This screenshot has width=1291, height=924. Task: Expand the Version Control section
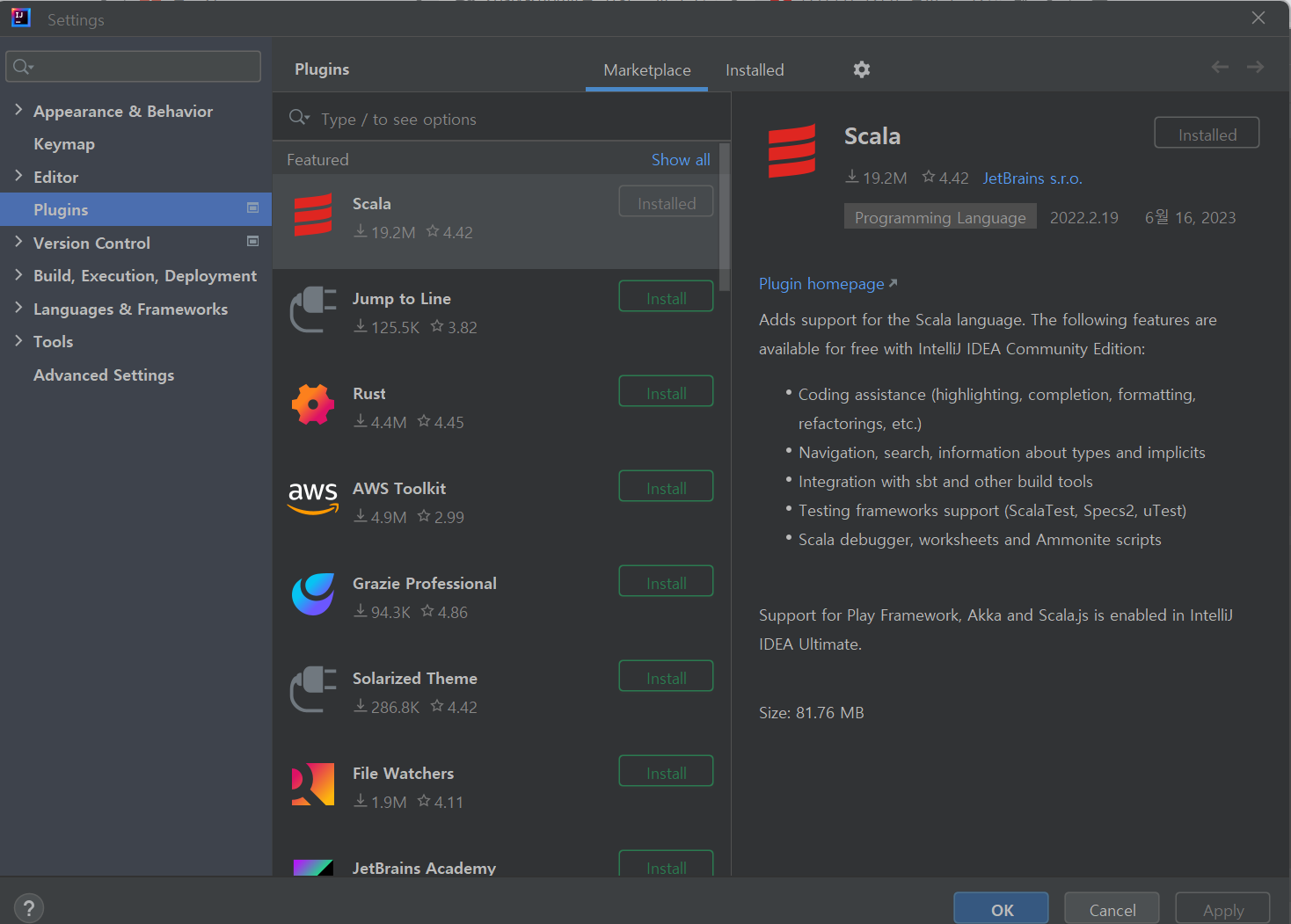click(18, 242)
